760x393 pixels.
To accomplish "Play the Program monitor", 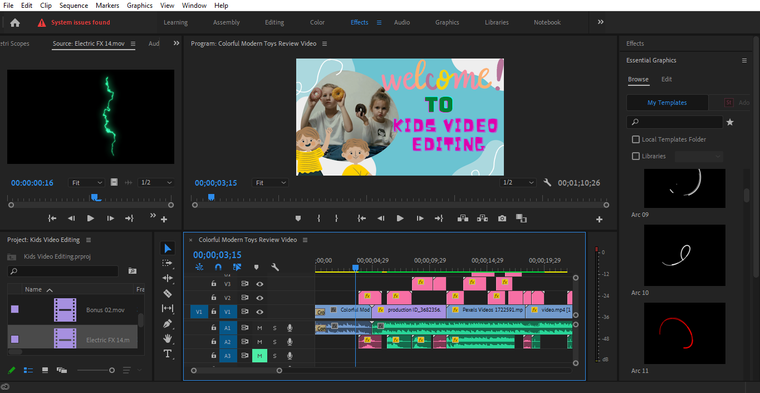I will pyautogui.click(x=400, y=219).
